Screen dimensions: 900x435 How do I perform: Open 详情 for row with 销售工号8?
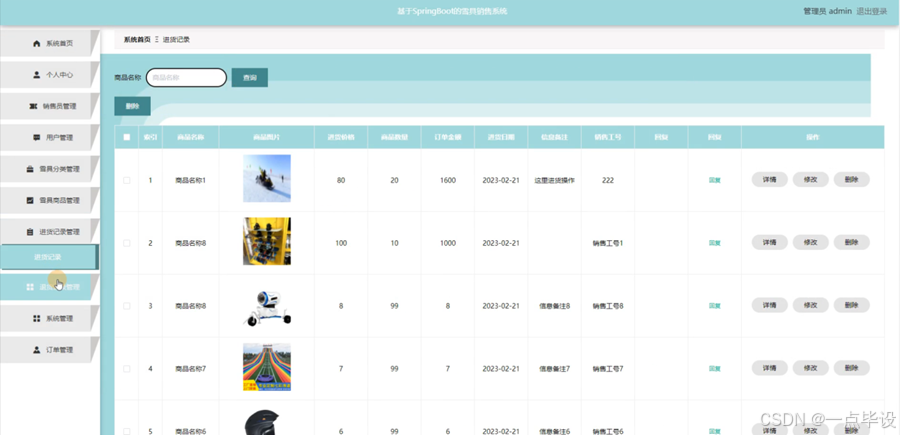(769, 305)
